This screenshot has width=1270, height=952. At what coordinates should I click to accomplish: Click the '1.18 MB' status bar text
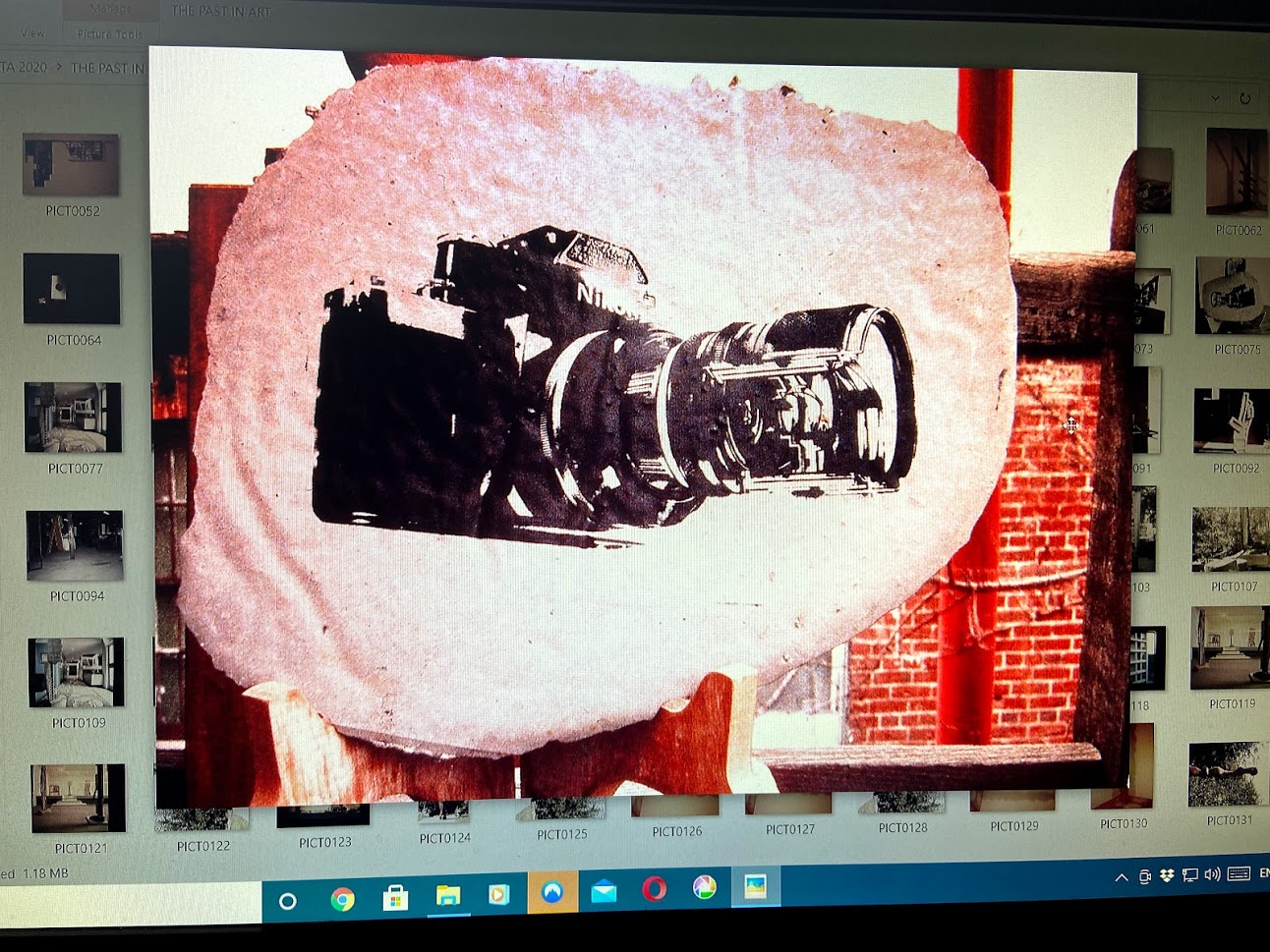[x=45, y=872]
